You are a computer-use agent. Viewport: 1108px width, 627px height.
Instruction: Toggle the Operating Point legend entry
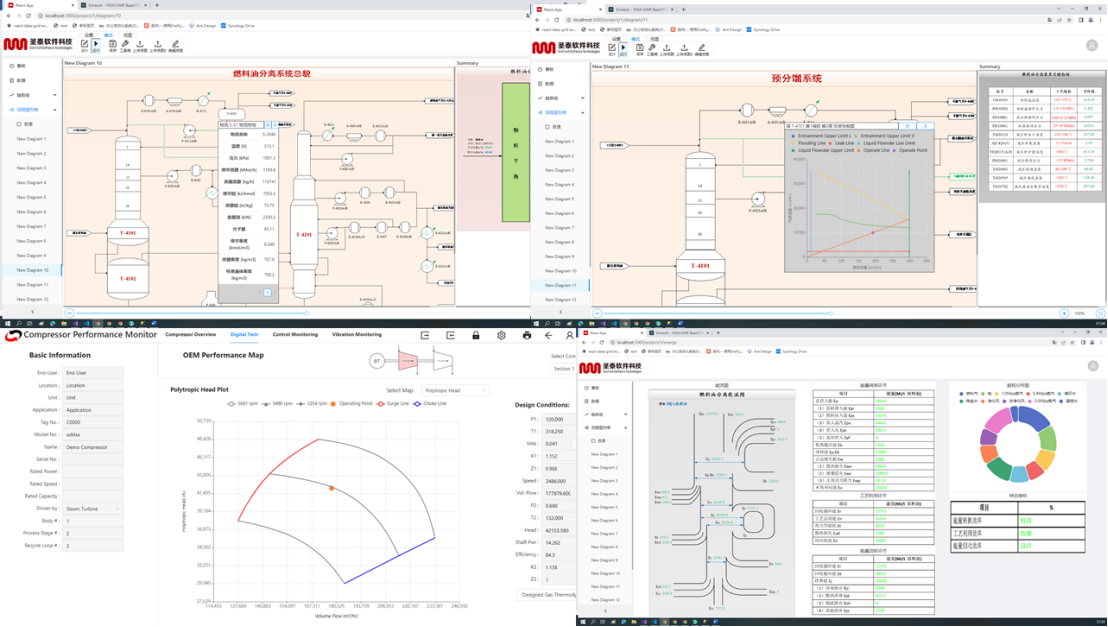click(x=351, y=404)
